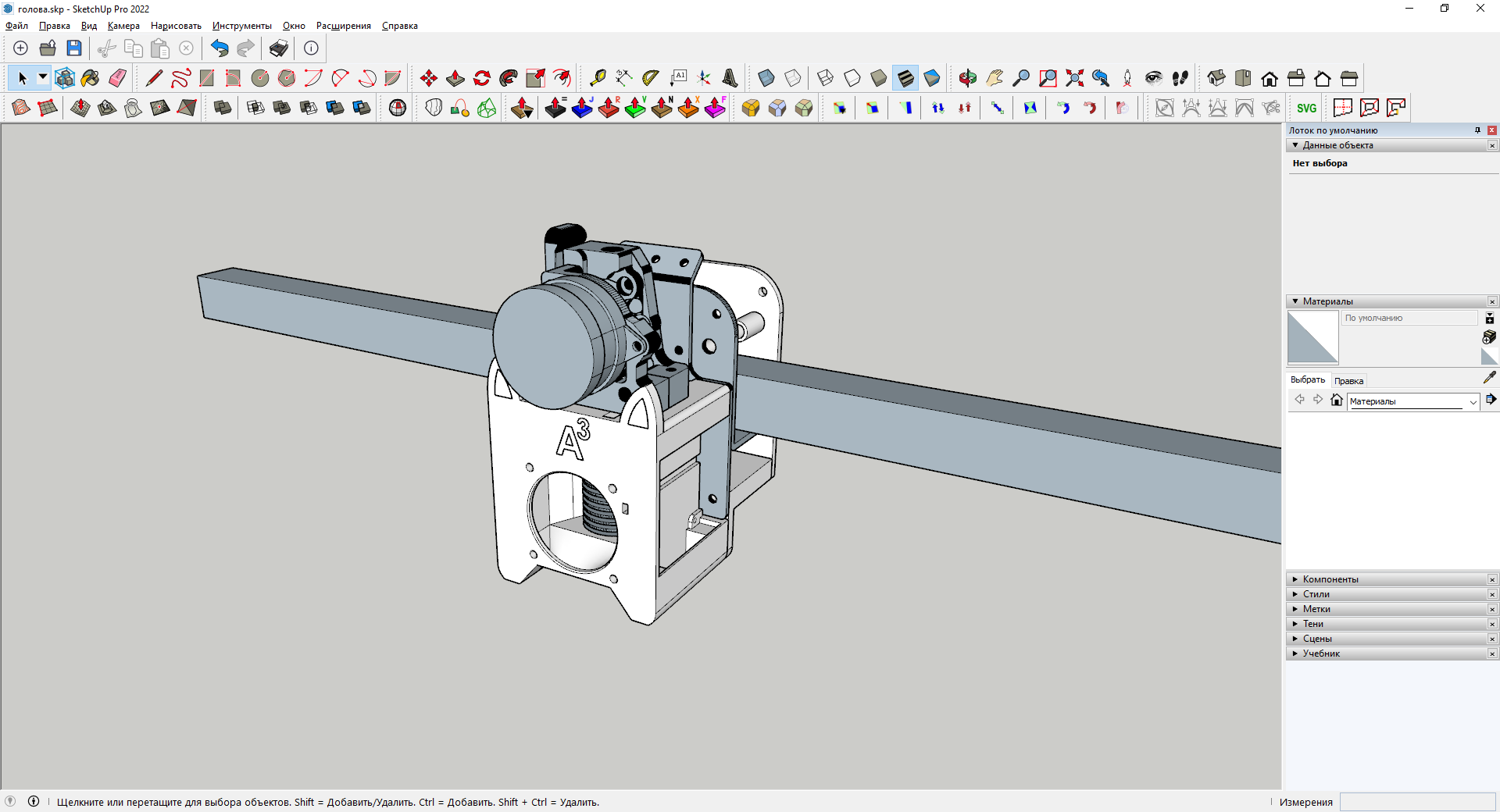The height and width of the screenshot is (812, 1500).
Task: Switch to the Правка tab in Materials
Action: coord(1348,381)
